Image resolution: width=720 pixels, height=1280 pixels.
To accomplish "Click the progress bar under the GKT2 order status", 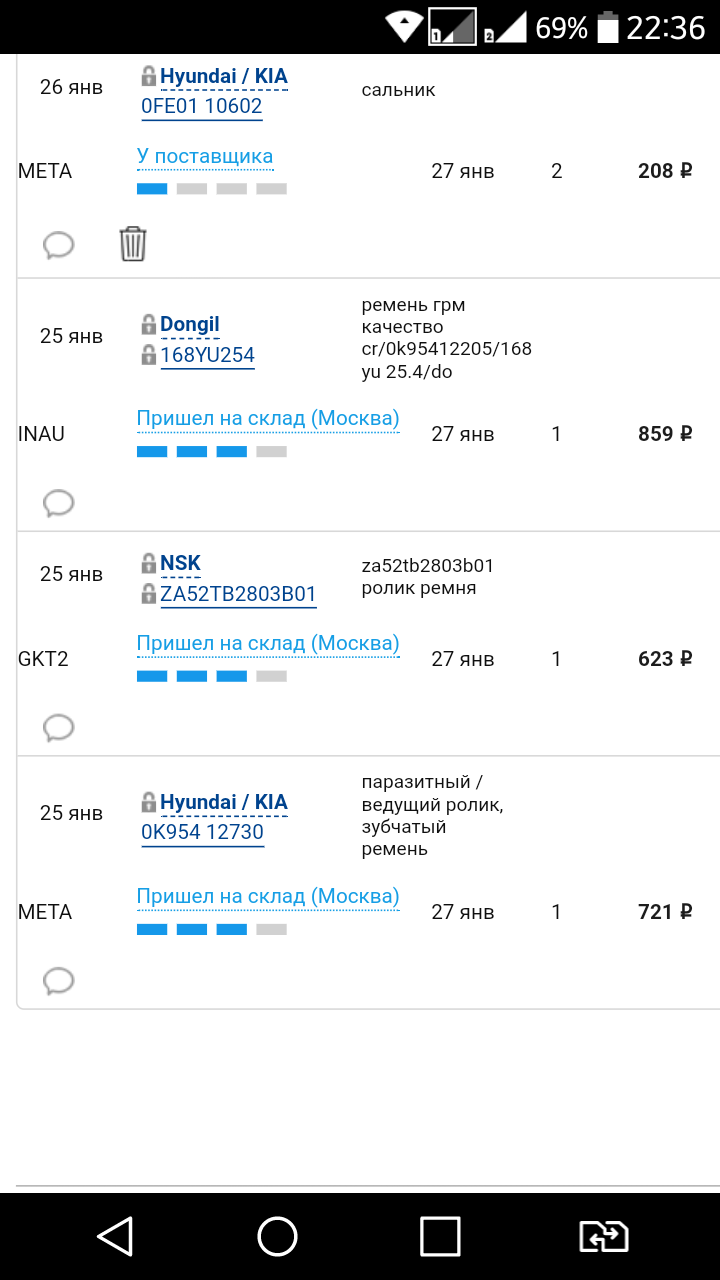I will click(x=212, y=676).
